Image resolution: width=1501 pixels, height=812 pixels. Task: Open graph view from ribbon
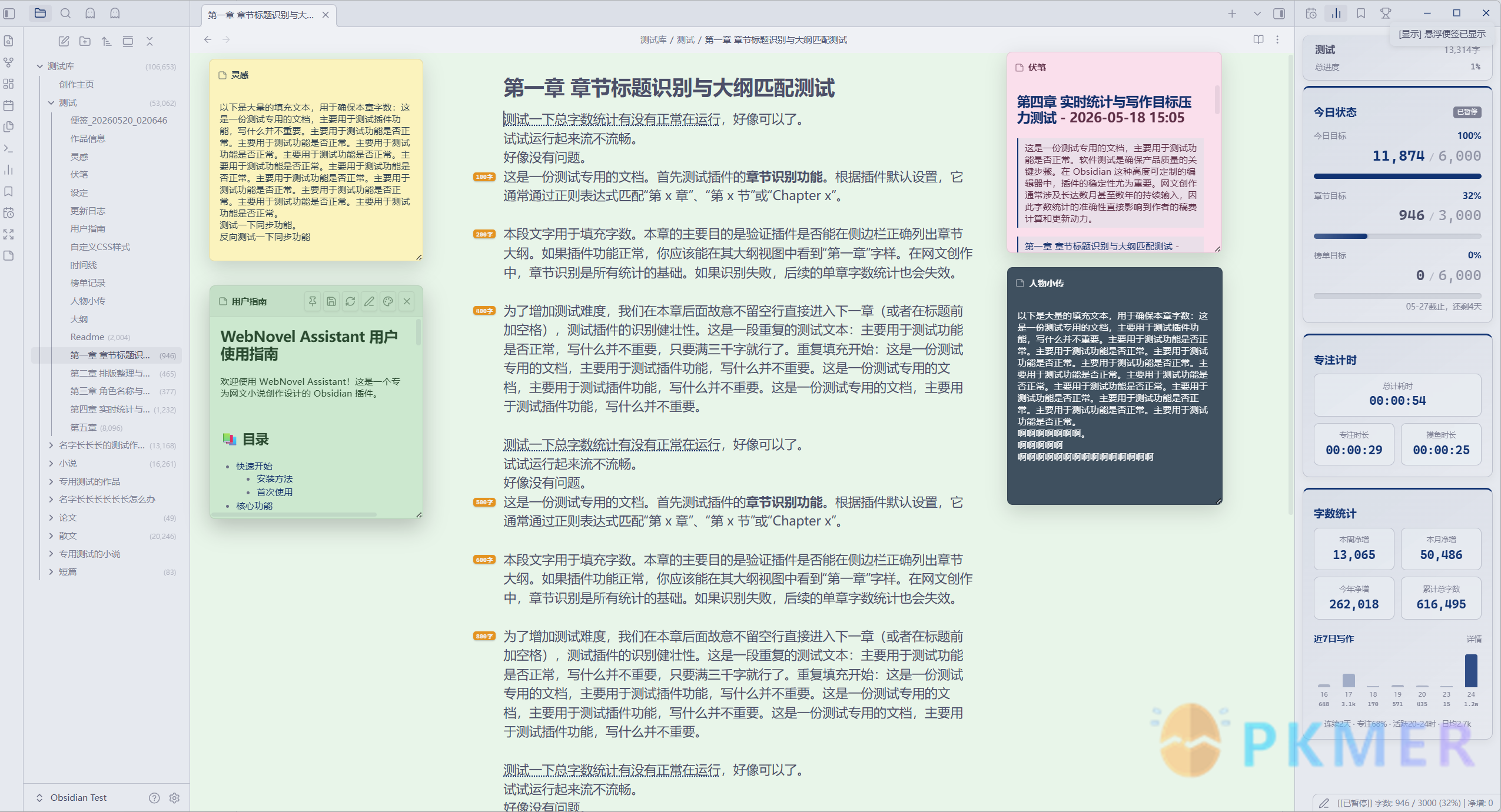click(x=9, y=62)
